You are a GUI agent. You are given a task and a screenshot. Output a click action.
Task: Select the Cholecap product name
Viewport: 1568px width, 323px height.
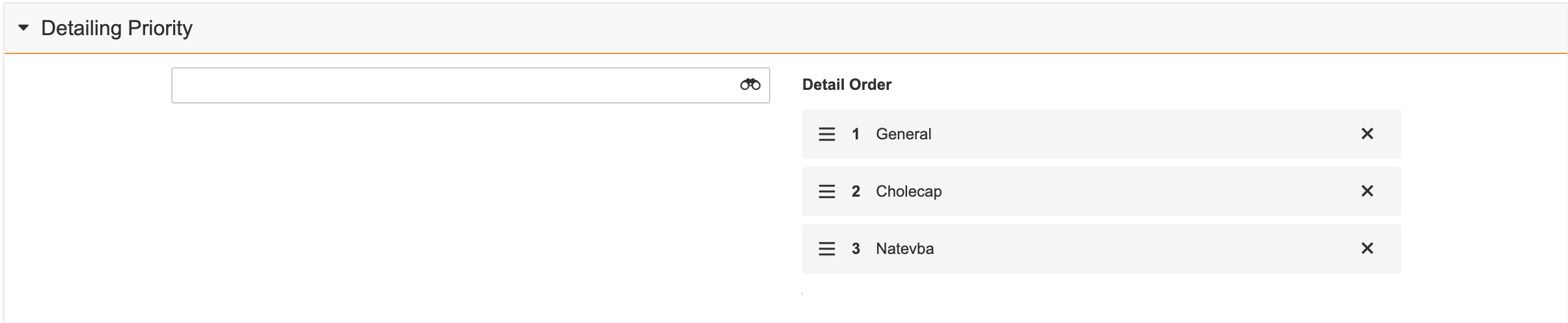[908, 191]
